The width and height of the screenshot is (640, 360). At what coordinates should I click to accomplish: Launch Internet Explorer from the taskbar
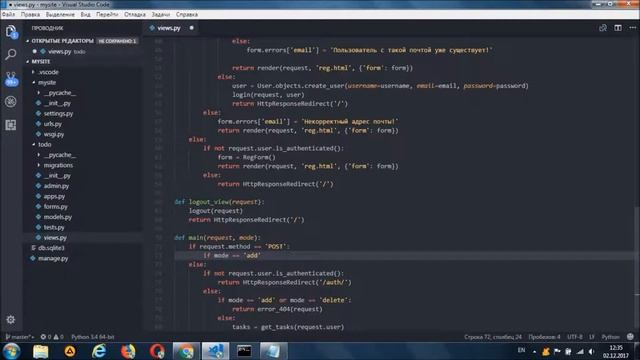99,351
